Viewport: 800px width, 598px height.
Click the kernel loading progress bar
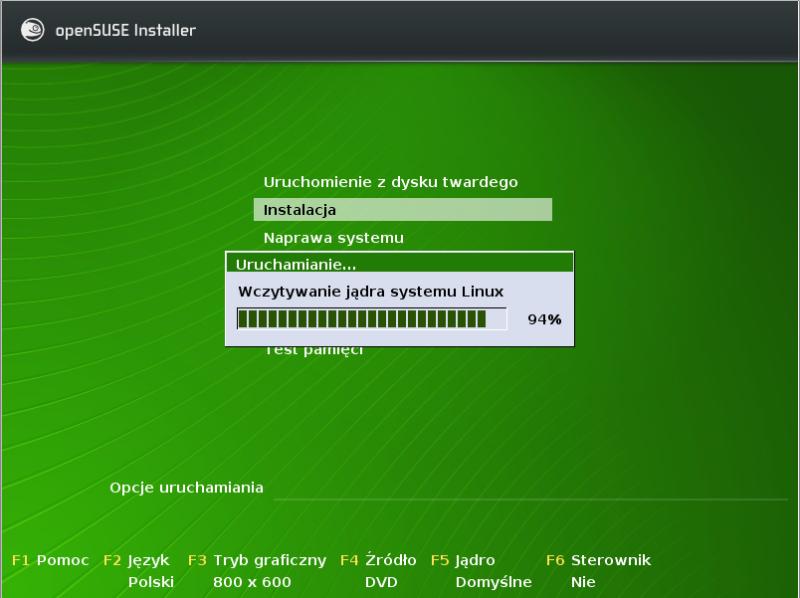coord(371,319)
